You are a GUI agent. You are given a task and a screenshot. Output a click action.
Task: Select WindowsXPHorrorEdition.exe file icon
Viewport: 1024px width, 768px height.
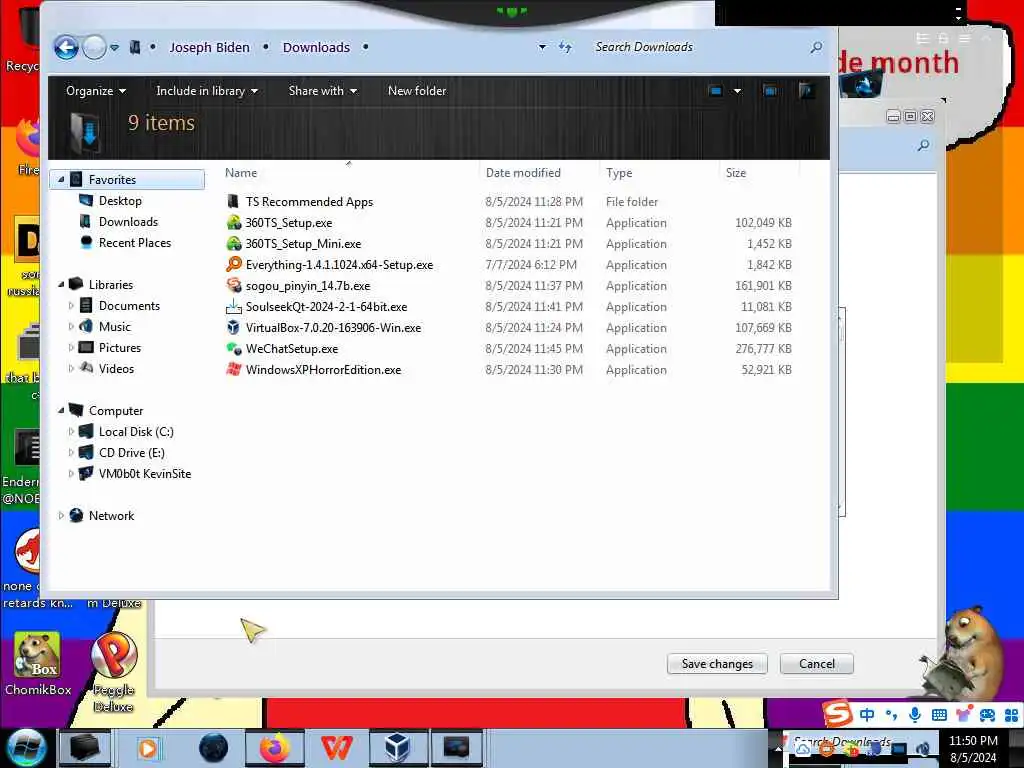pyautogui.click(x=233, y=369)
